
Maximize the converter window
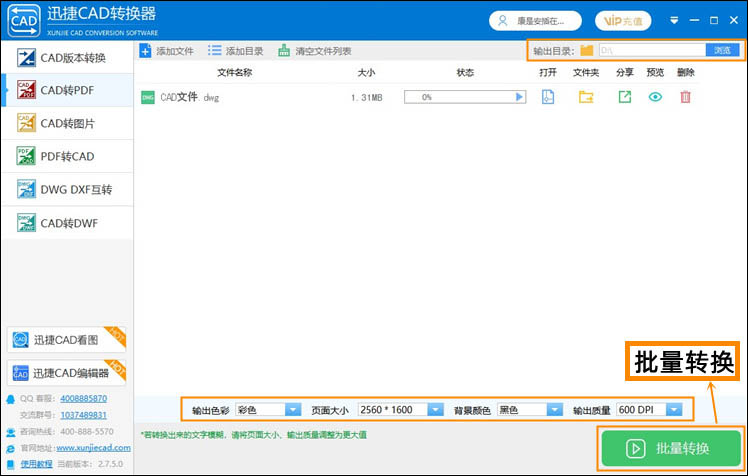714,20
